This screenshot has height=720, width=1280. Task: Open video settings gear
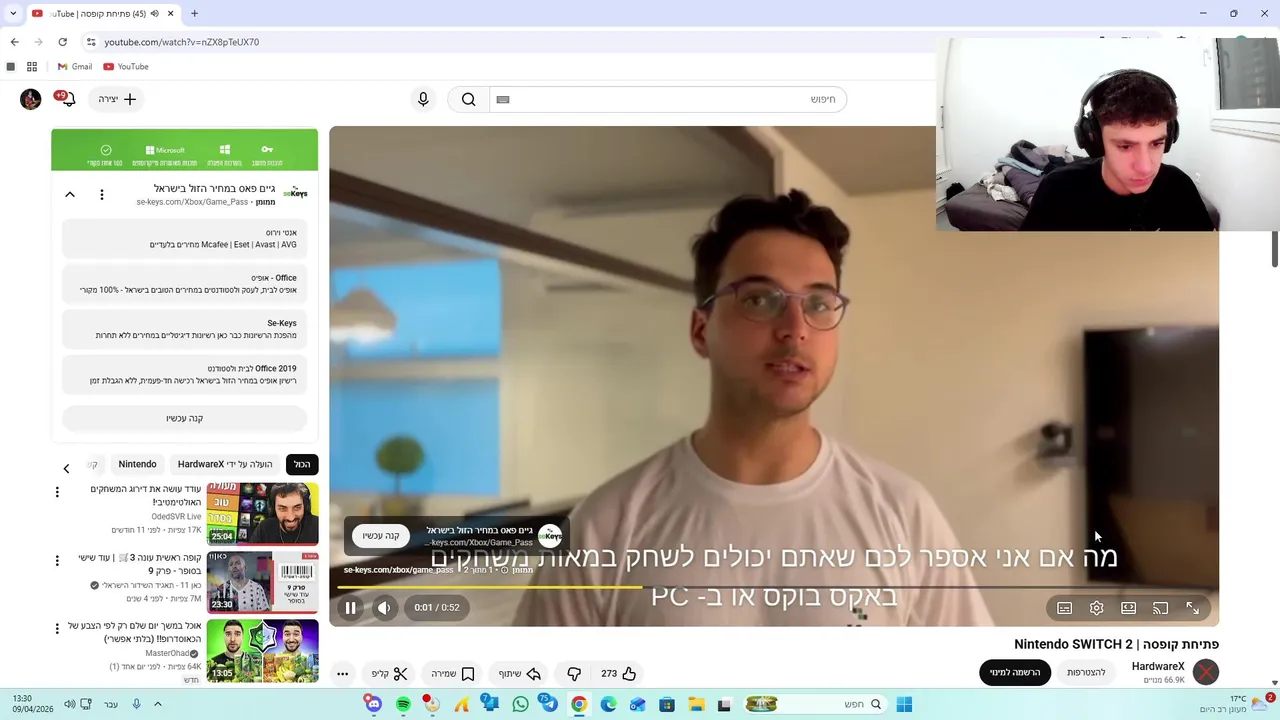1097,608
